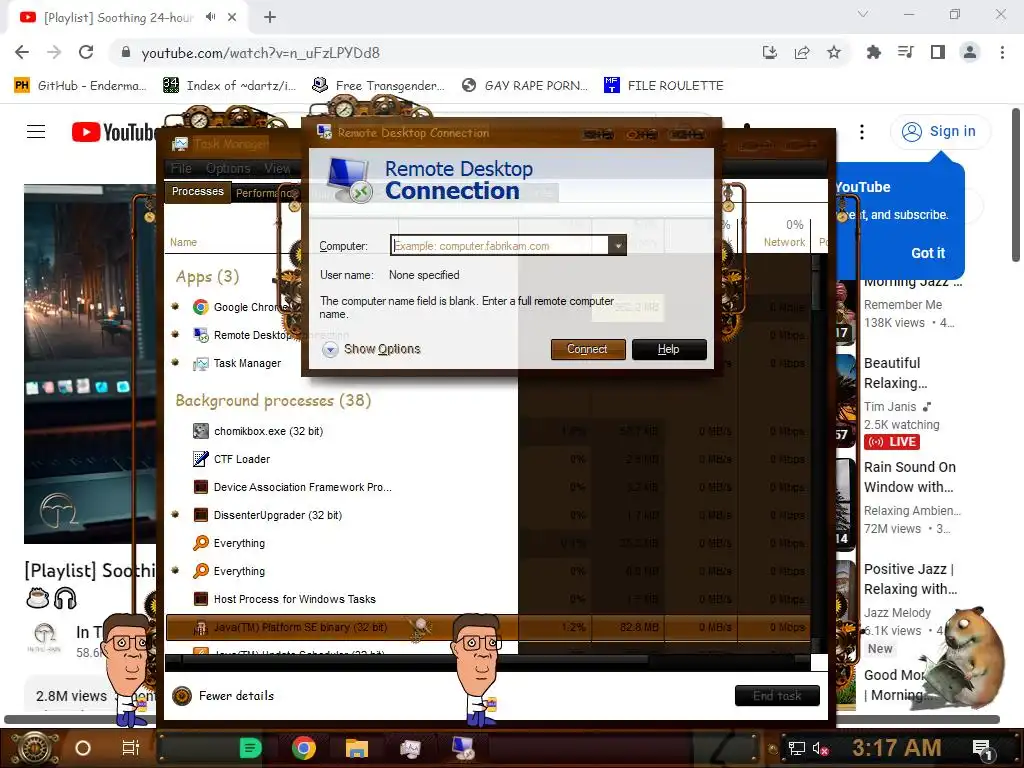Open YouTube settings three-dot menu
This screenshot has width=1024, height=768.
coord(862,132)
